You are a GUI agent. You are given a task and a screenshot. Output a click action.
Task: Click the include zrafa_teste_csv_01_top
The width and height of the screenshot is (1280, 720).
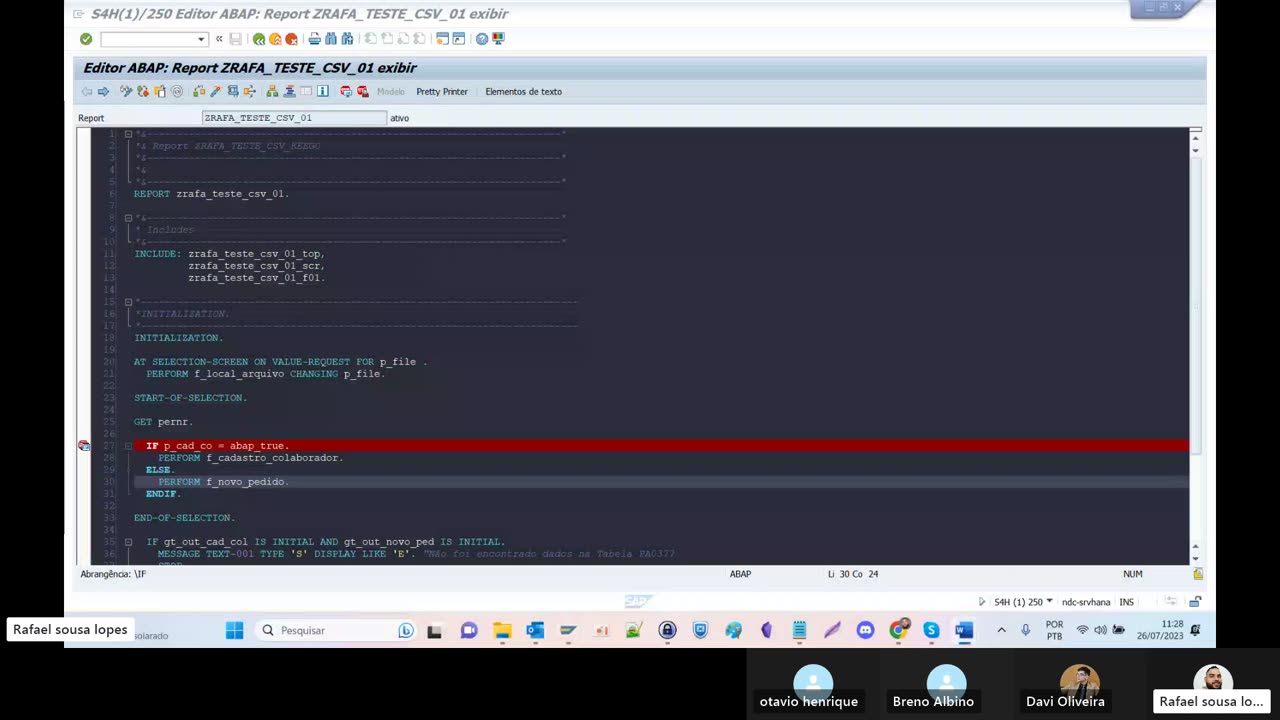256,254
